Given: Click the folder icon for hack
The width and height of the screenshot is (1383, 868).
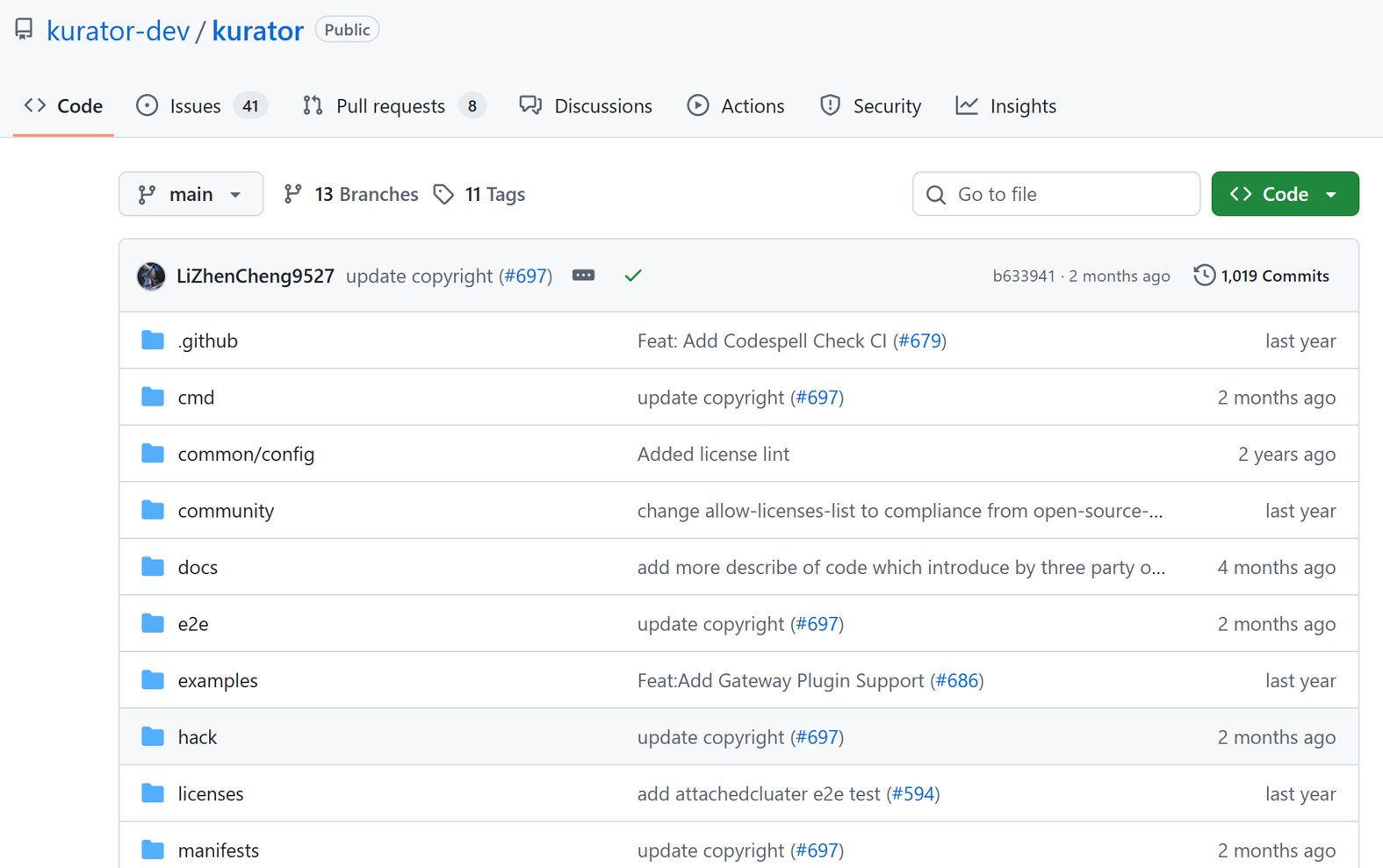Looking at the screenshot, I should (153, 736).
